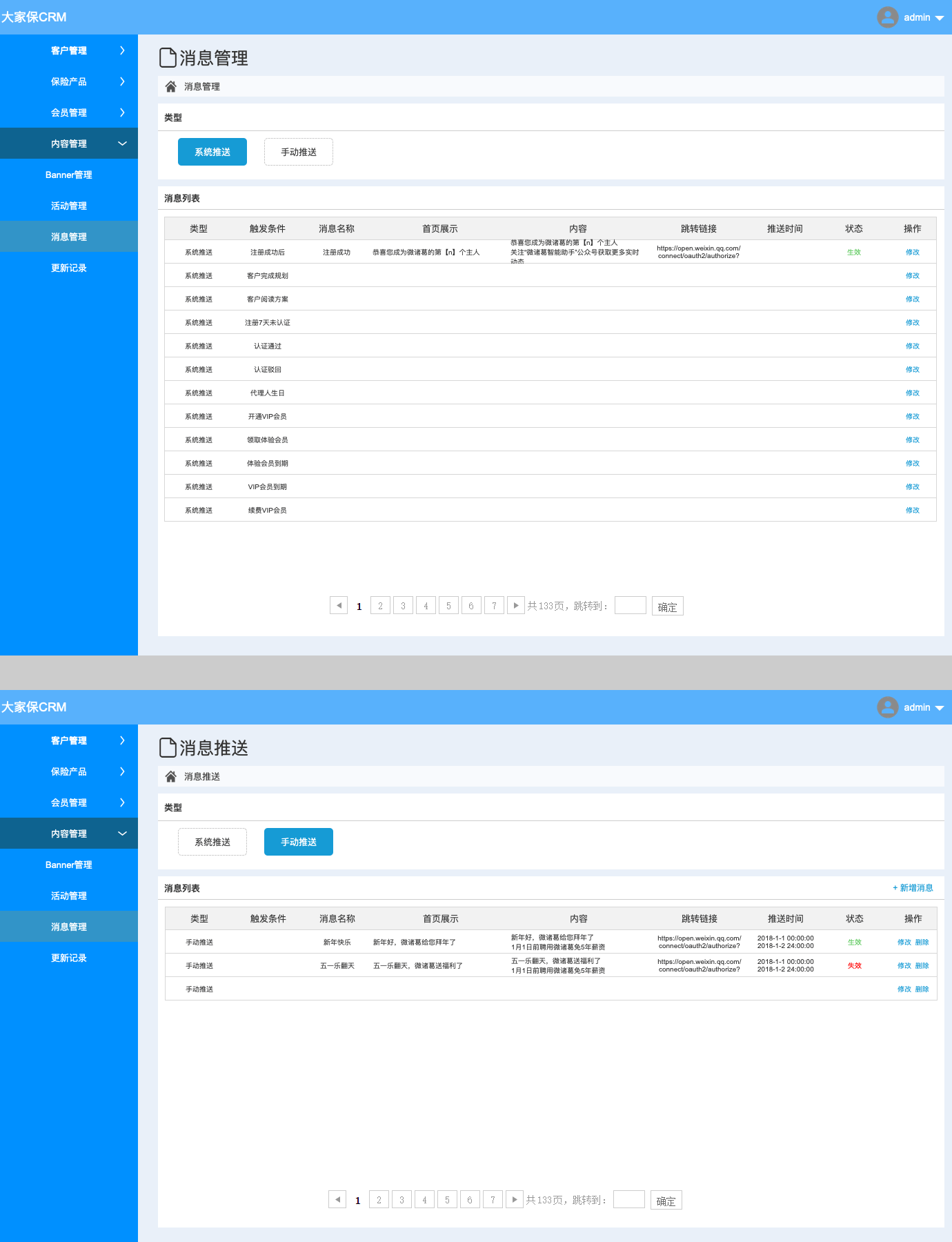
Task: Open admin dropdown arrow on 消息管理 page
Action: tap(939, 18)
